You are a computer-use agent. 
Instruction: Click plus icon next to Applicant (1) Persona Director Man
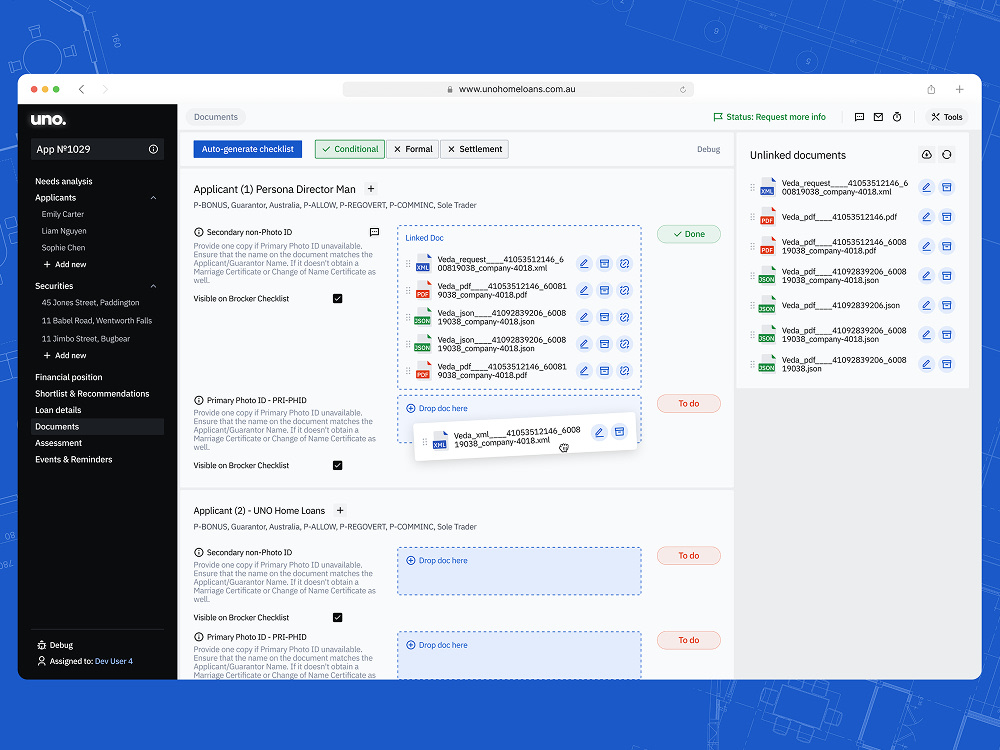tap(371, 189)
